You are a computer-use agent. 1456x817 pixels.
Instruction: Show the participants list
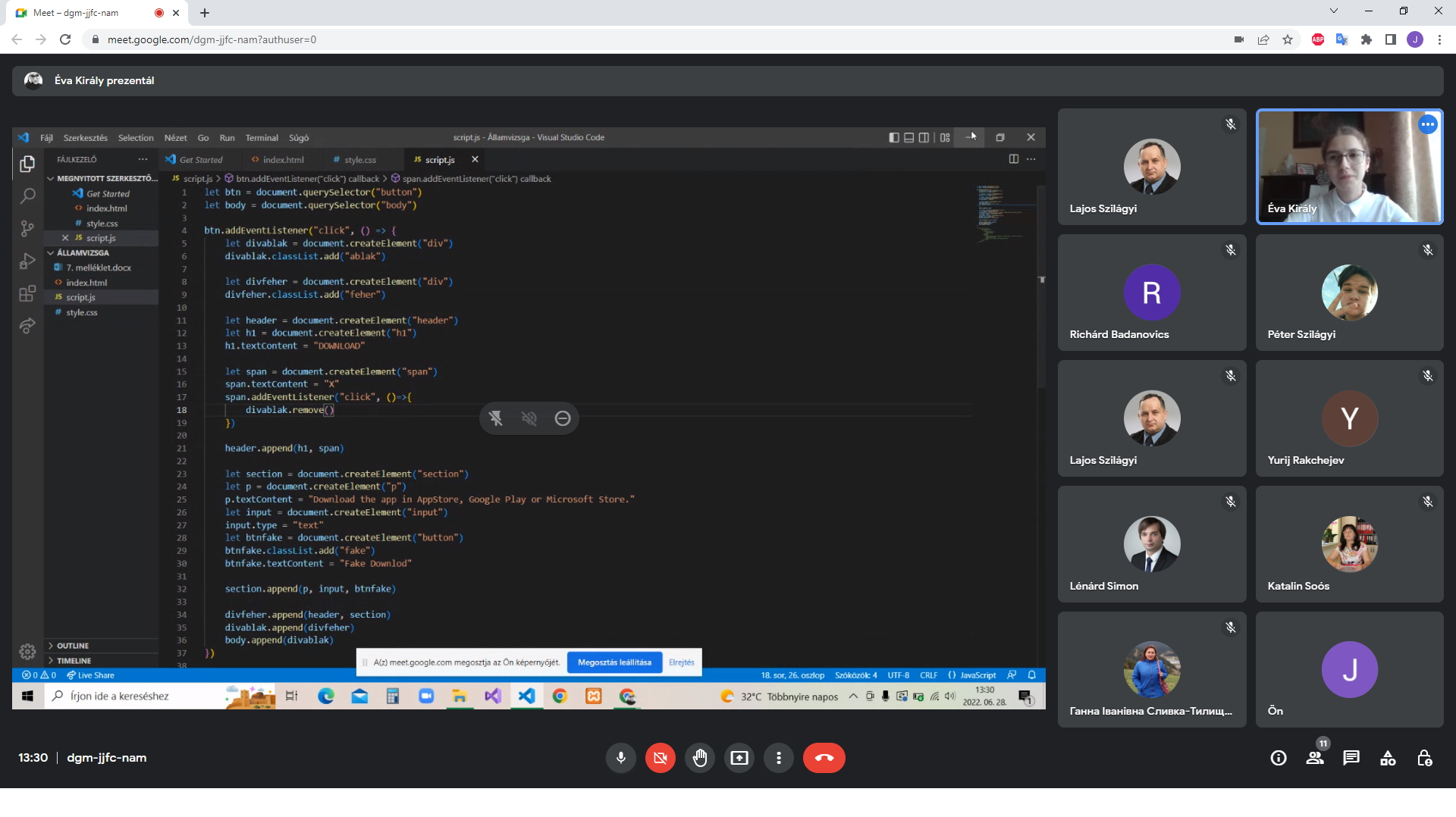coord(1315,758)
